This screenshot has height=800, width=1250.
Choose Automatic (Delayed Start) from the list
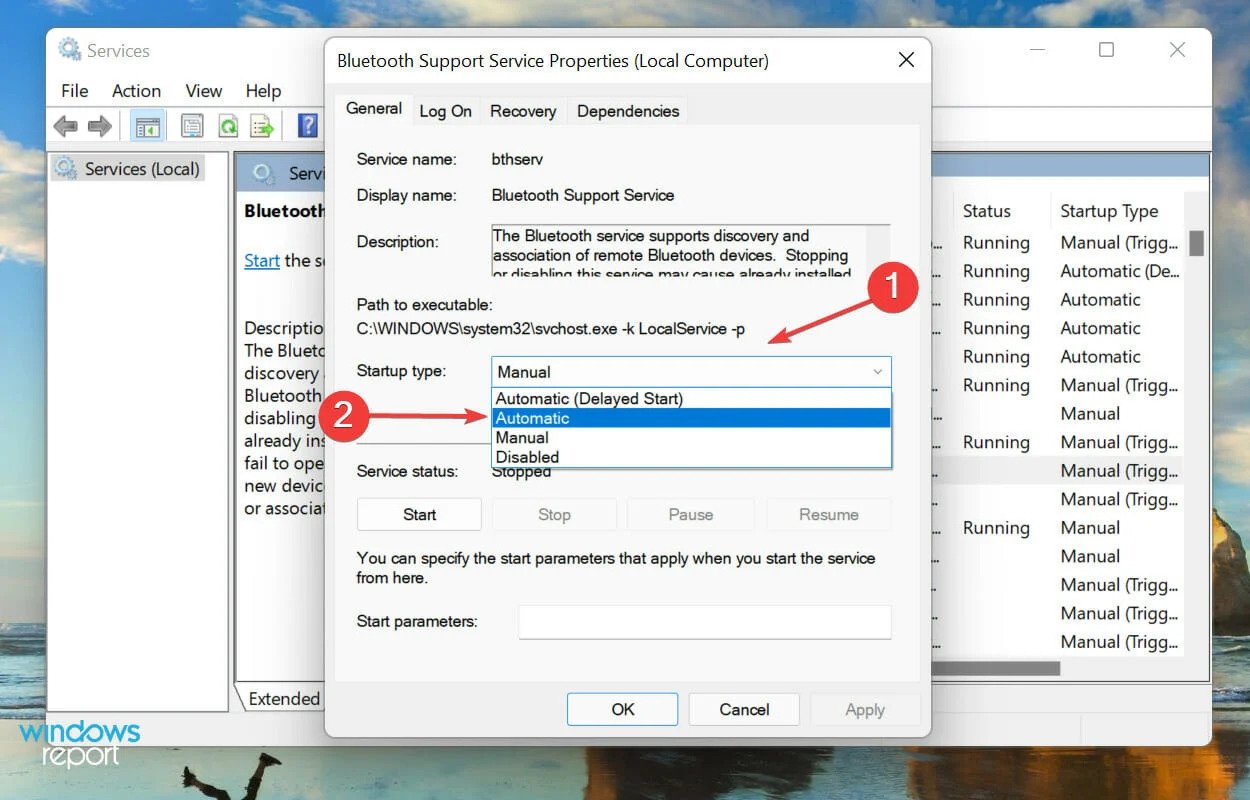point(691,399)
